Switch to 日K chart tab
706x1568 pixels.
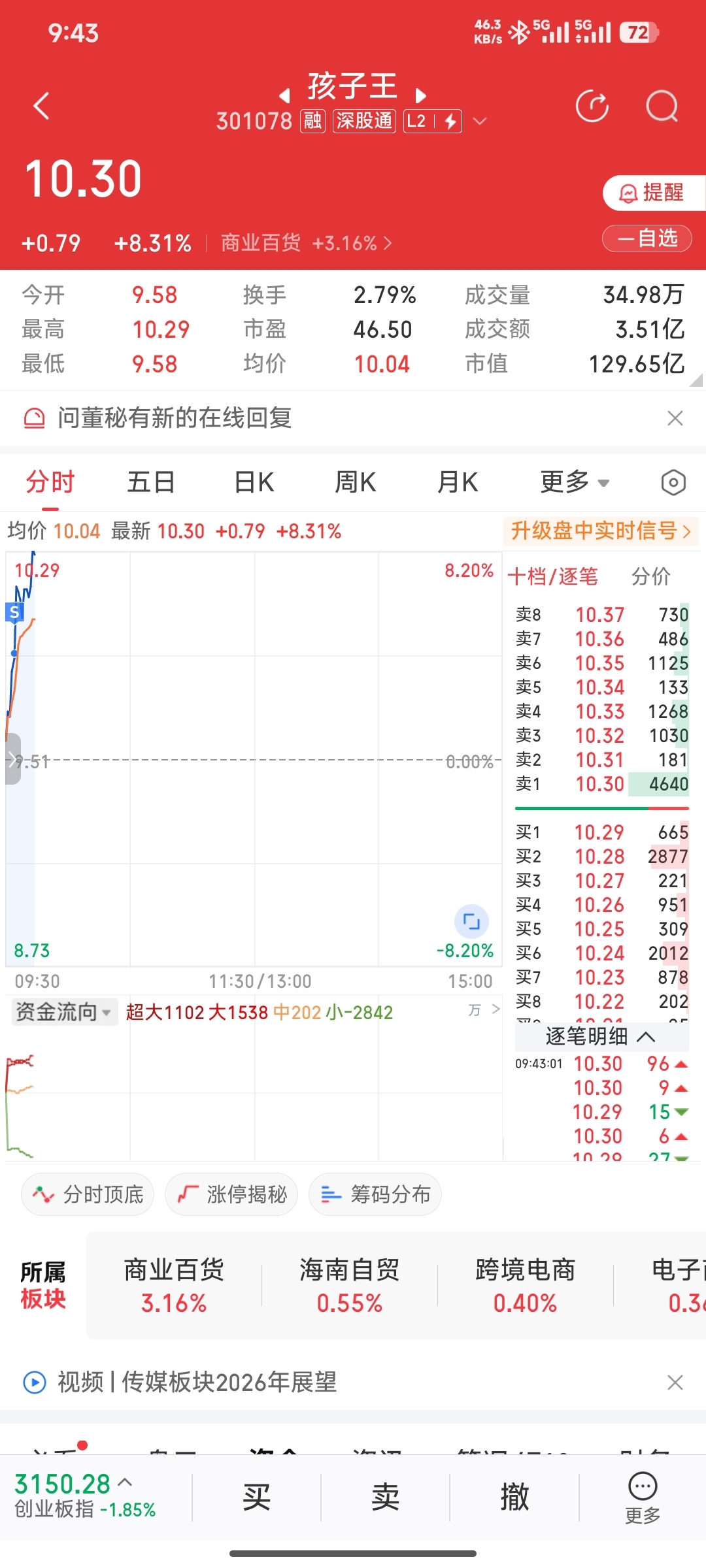[x=254, y=482]
